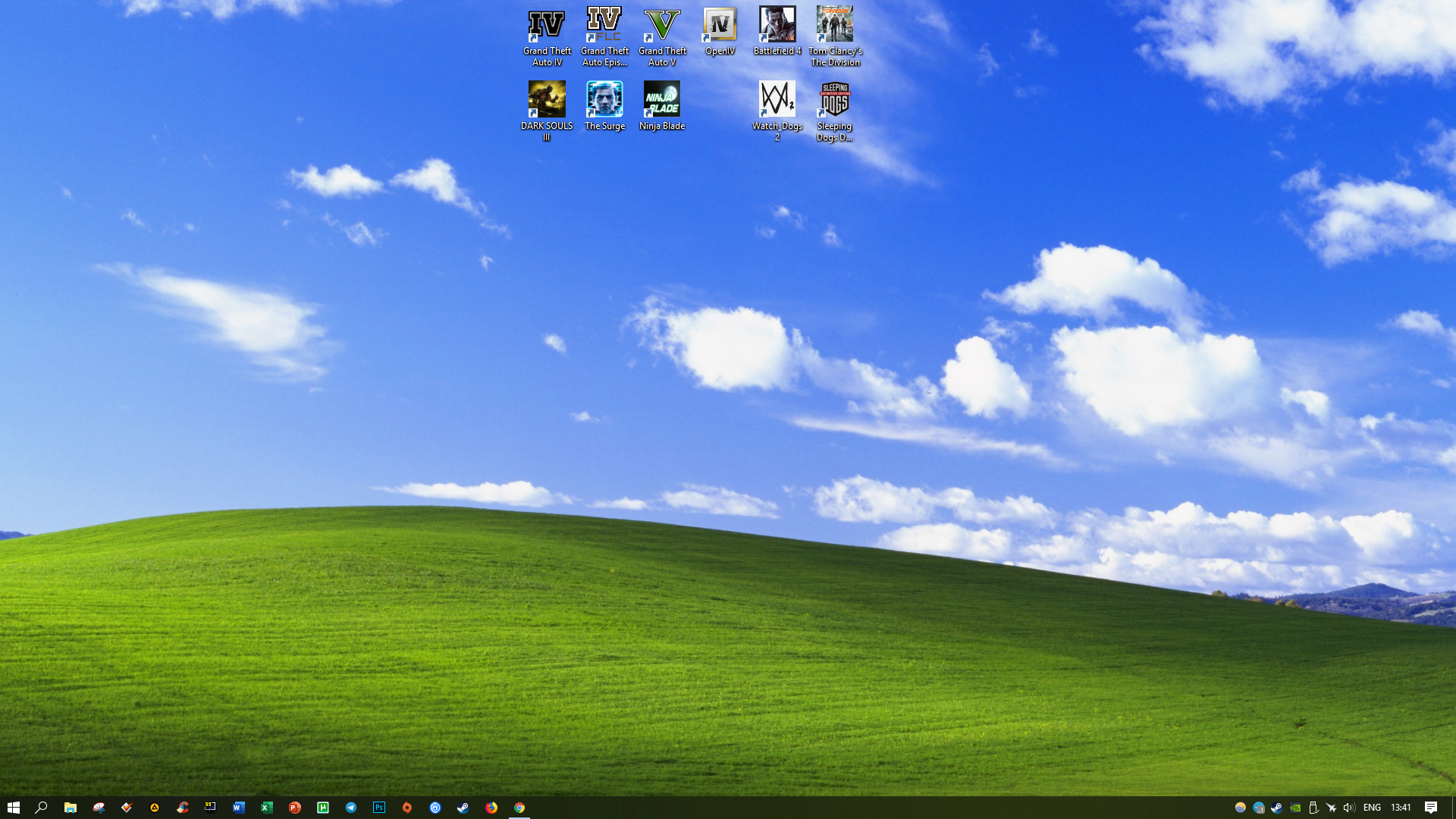The image size is (1456, 819).
Task: Click the sunset weather tray icon
Action: coord(1241,808)
